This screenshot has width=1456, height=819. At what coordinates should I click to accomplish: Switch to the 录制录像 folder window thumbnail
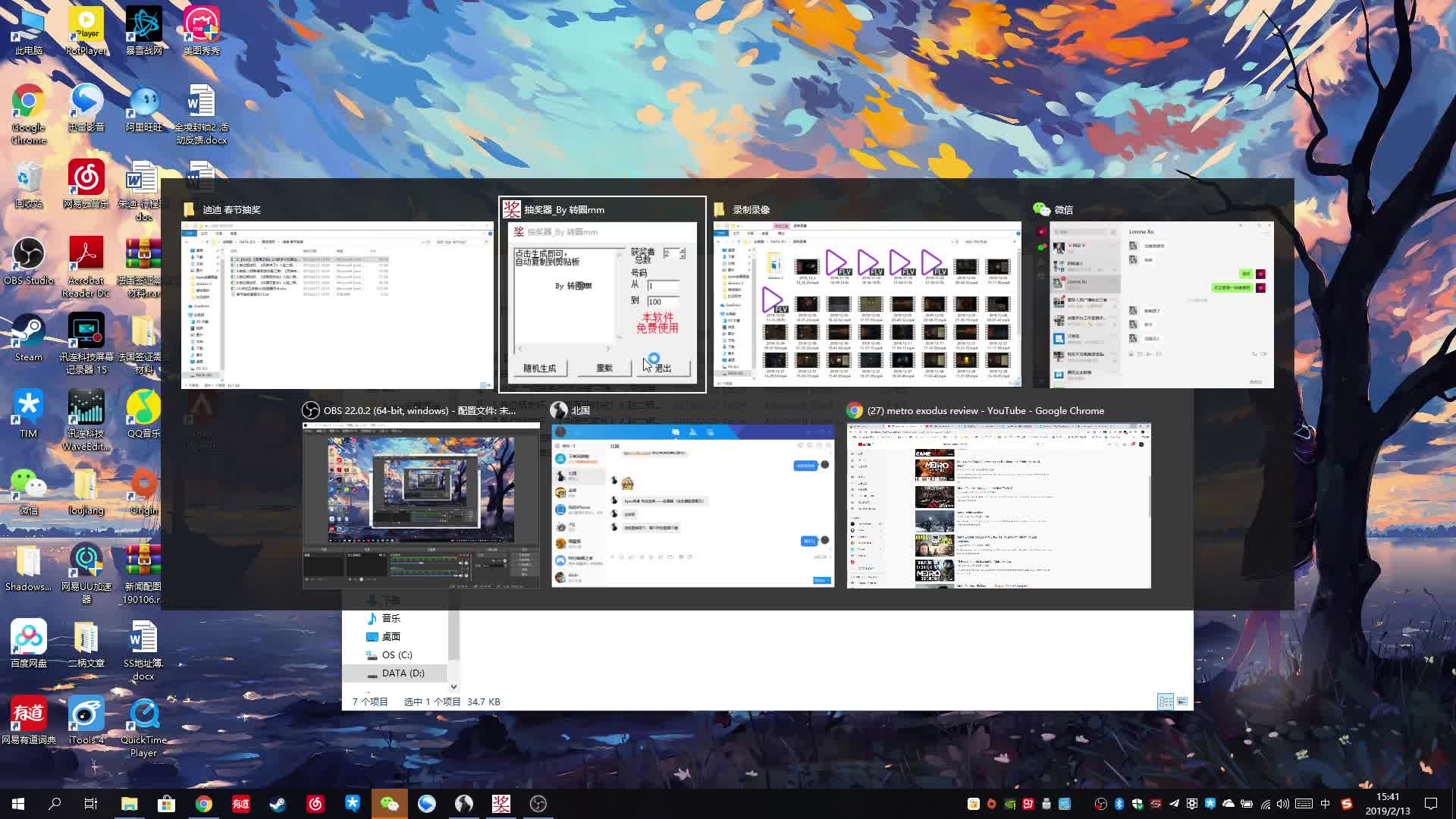coord(866,296)
